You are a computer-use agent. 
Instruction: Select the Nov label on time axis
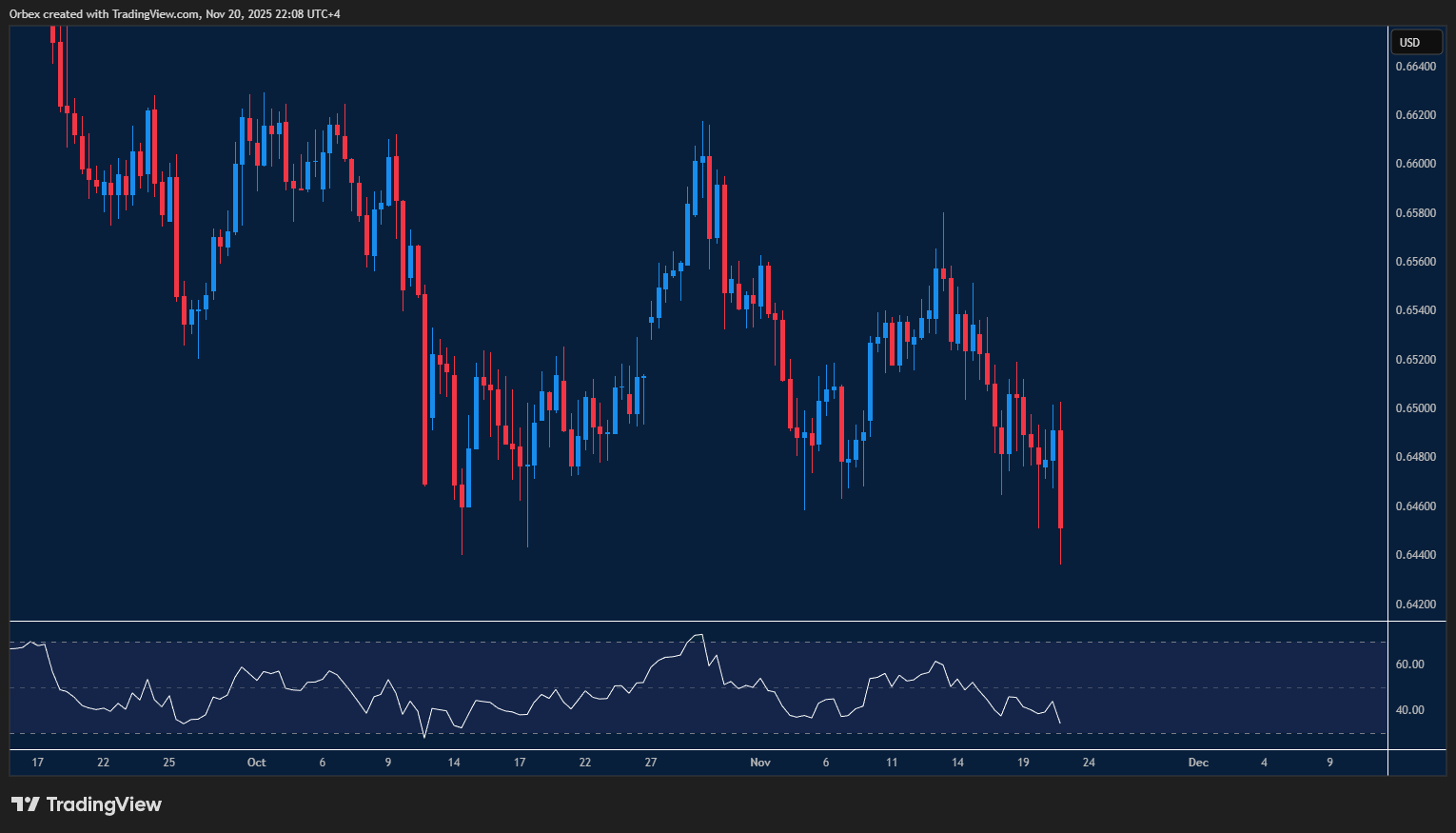(x=760, y=762)
